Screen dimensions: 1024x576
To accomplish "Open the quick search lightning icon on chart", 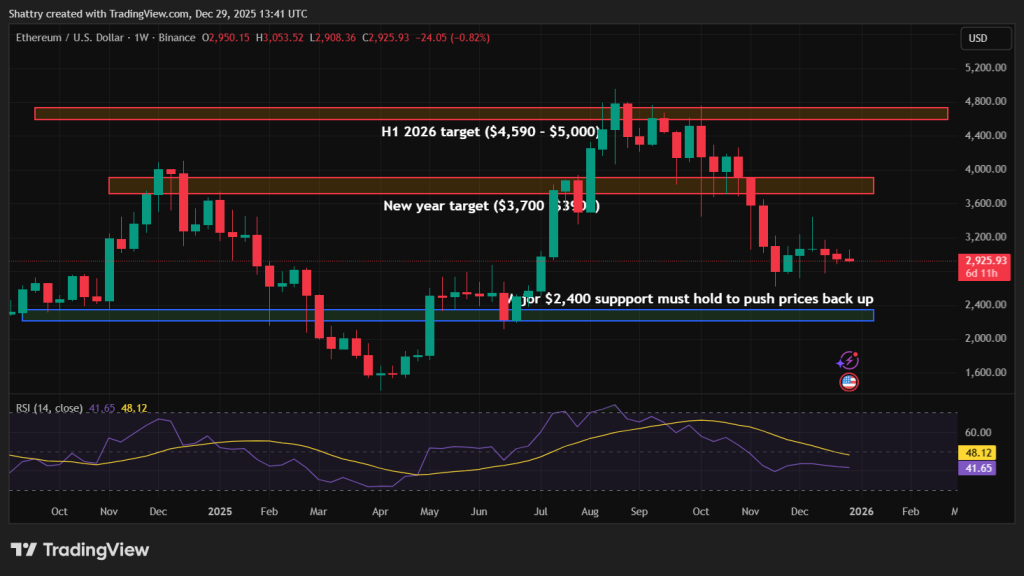I will coord(848,359).
